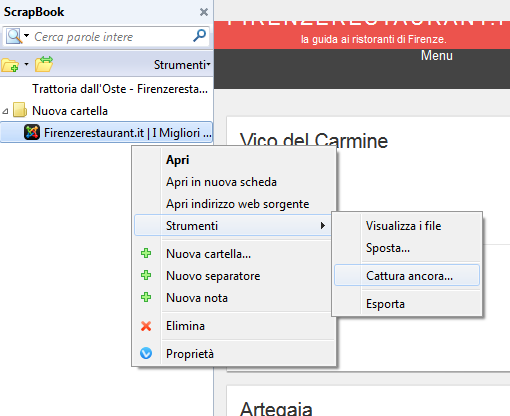Collapse the Nuova cartella tree node
Image resolution: width=510 pixels, height=416 pixels.
tap(5, 111)
